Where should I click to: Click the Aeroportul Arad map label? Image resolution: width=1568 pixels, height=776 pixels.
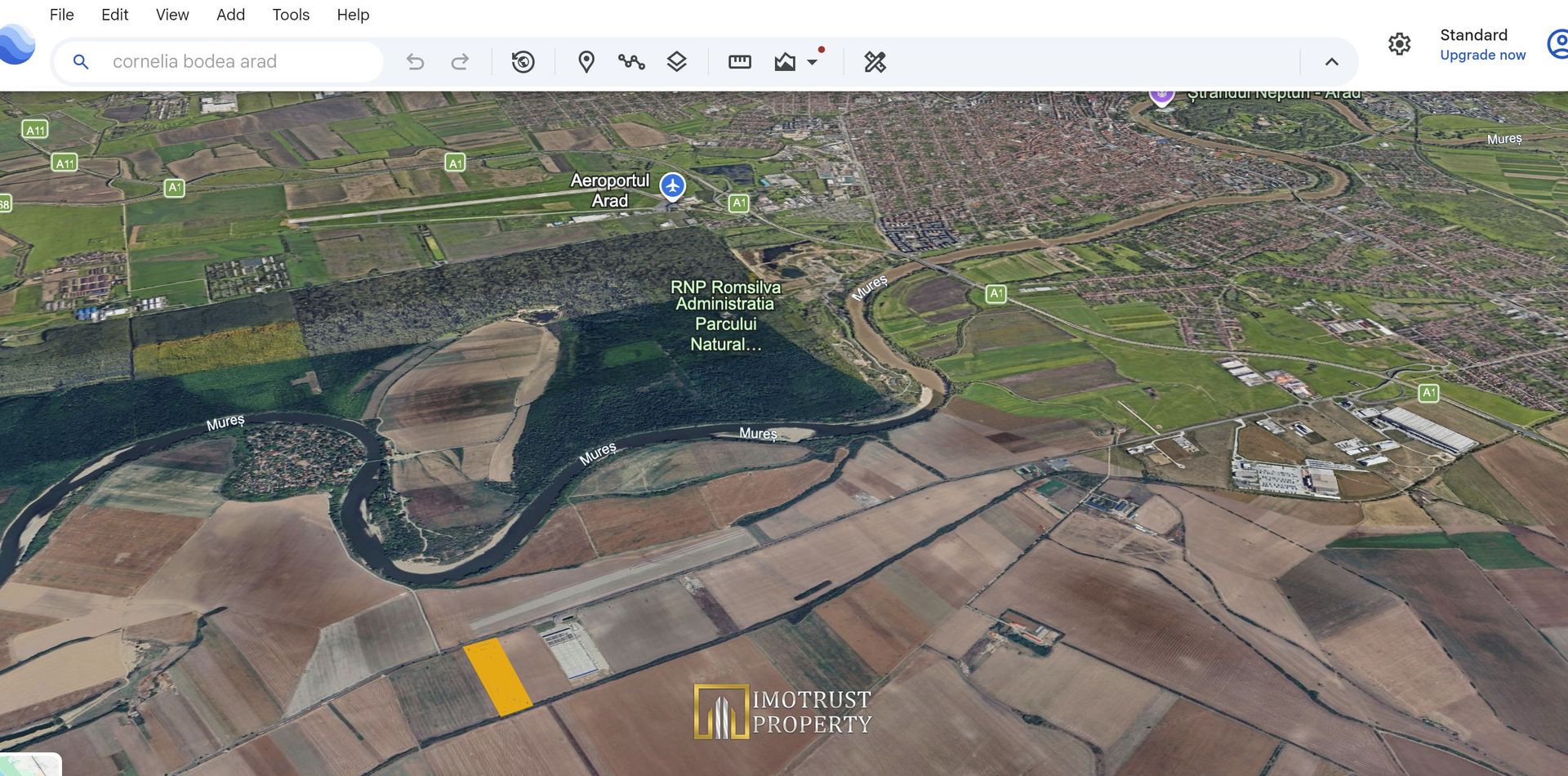pos(609,190)
